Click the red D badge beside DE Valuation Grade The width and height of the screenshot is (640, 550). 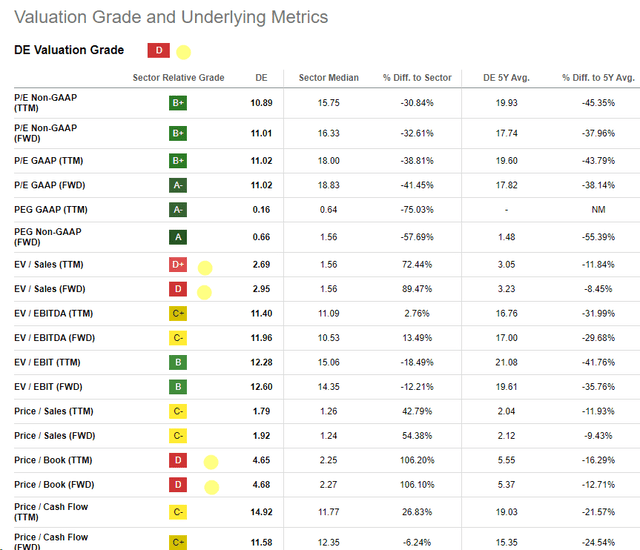159,50
